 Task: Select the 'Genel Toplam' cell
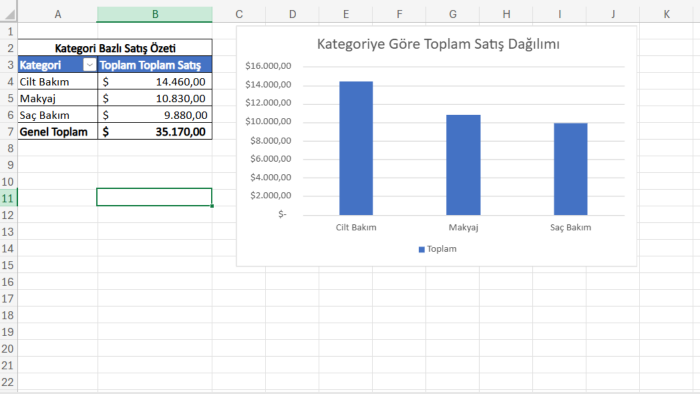58,132
